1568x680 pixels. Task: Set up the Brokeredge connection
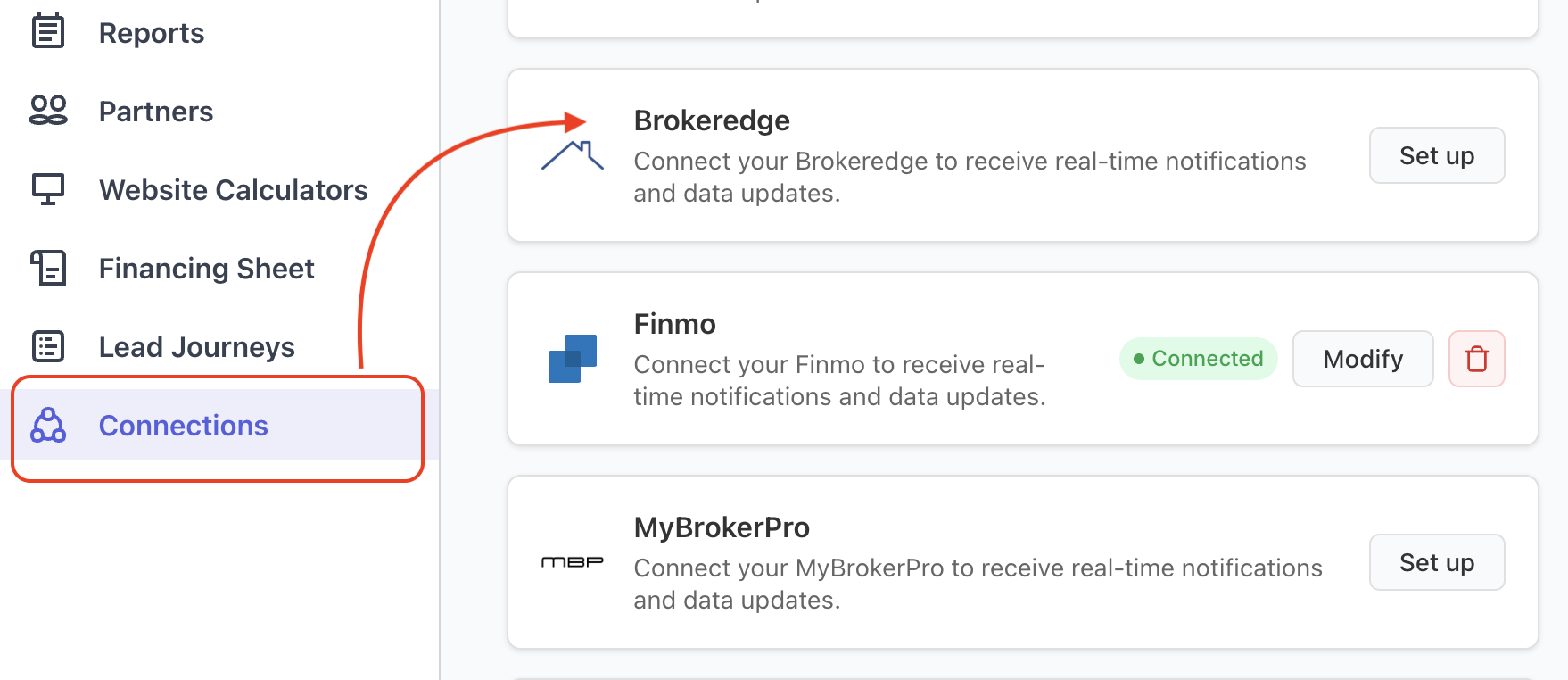pyautogui.click(x=1436, y=155)
